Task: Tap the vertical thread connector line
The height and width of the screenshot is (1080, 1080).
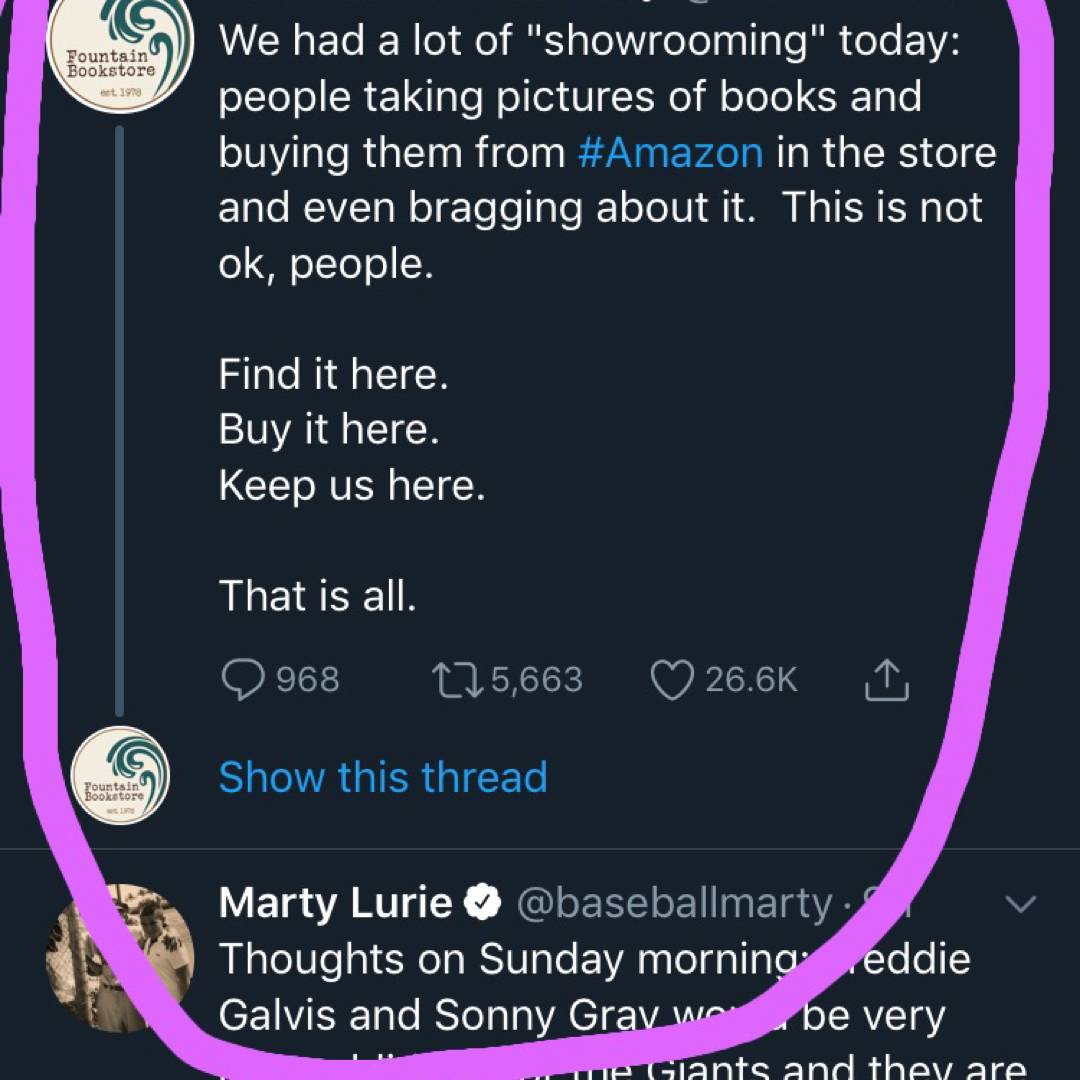Action: 120,420
